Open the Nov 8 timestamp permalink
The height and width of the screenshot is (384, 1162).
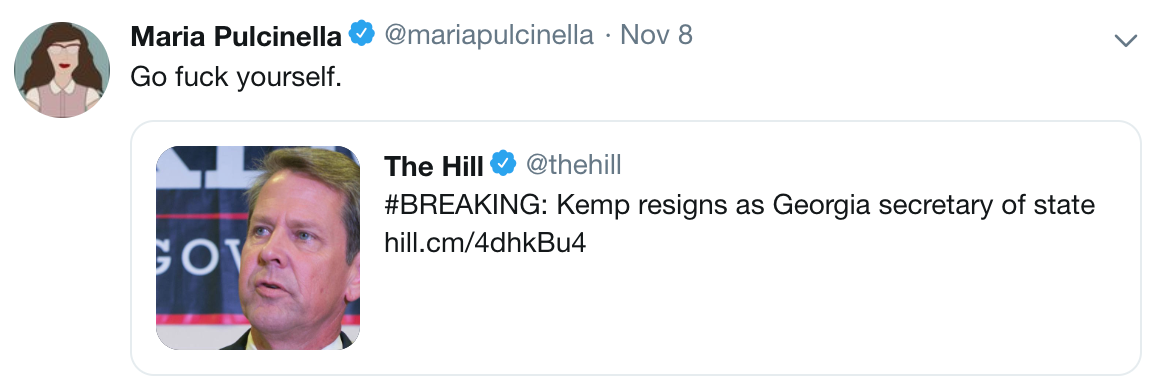(656, 35)
